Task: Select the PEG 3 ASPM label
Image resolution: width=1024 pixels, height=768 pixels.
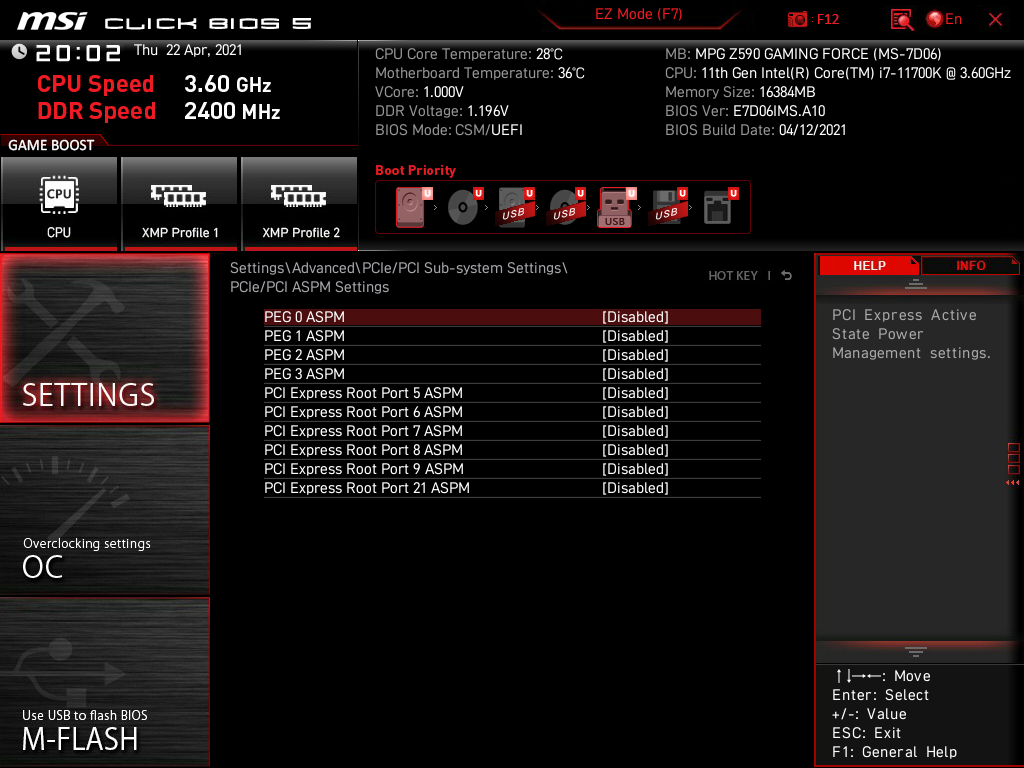Action: click(x=304, y=374)
